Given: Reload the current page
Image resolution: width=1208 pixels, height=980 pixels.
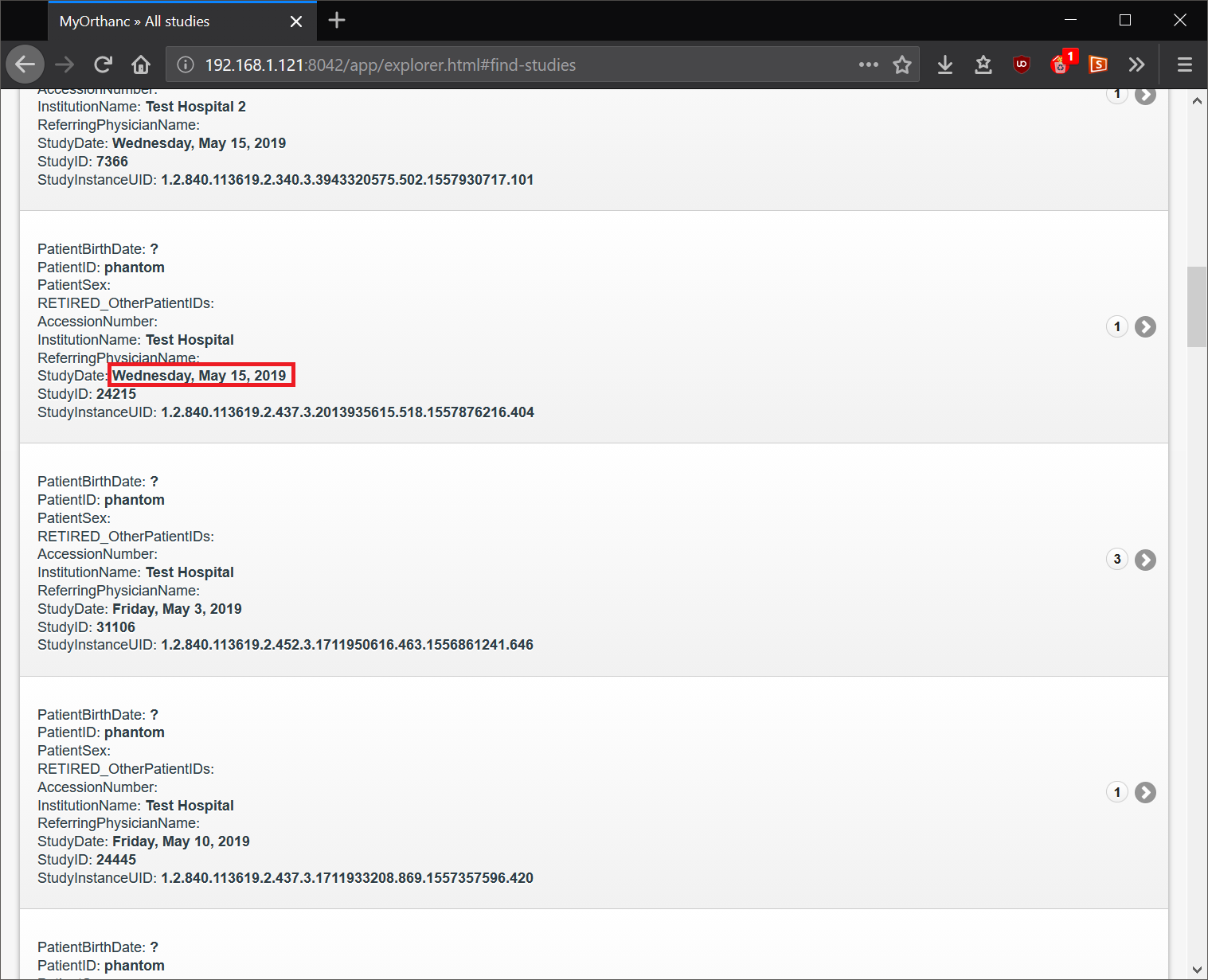Looking at the screenshot, I should coord(103,64).
